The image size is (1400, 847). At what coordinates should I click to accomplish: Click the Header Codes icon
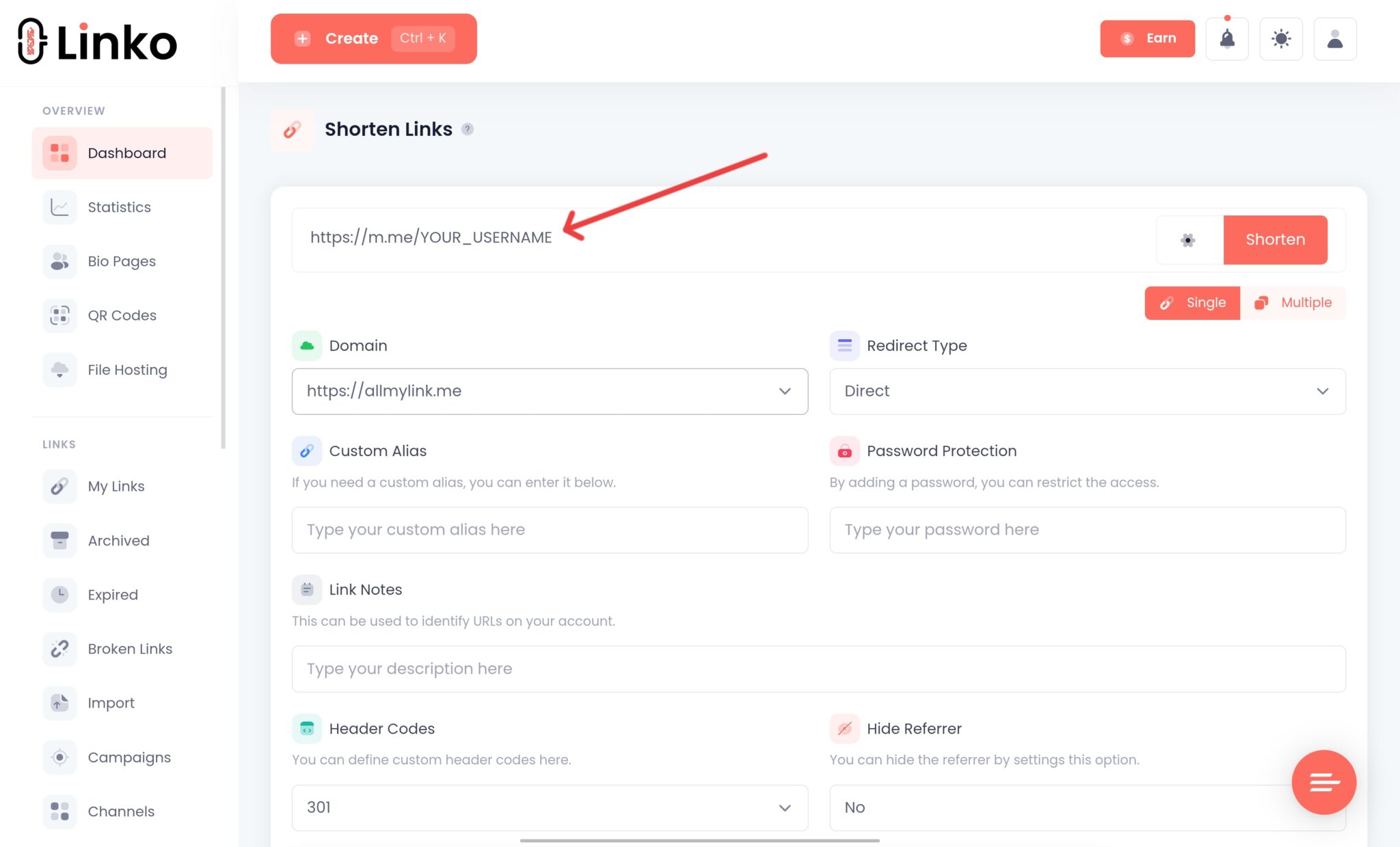click(x=307, y=729)
